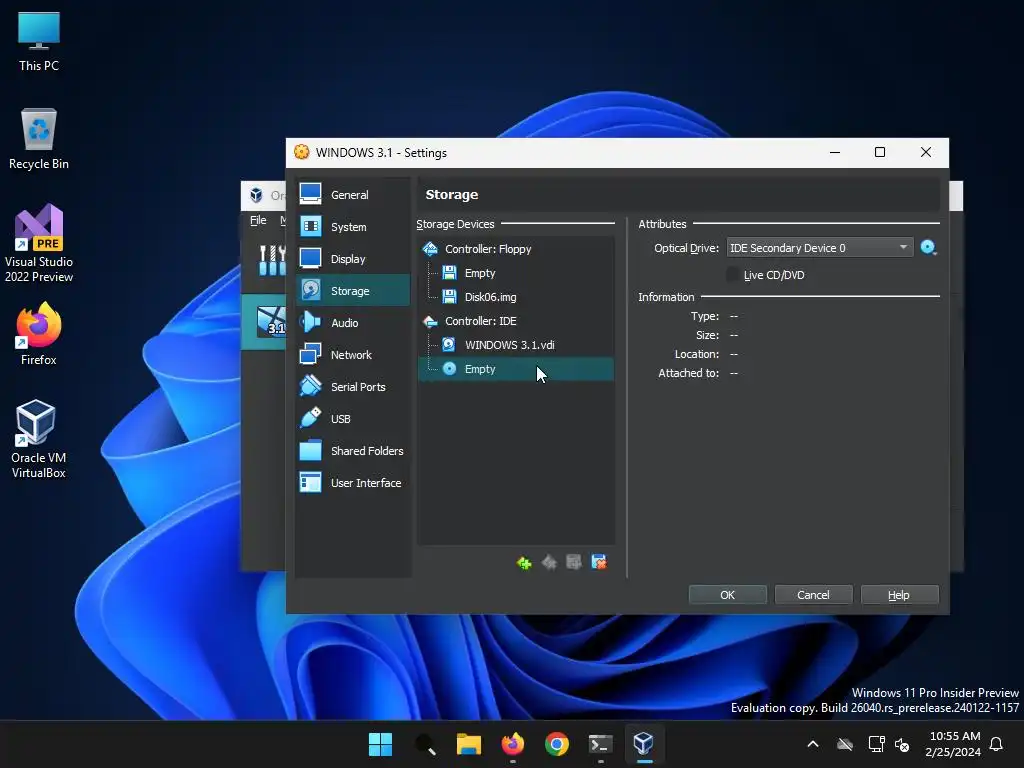Click the Floppy controller icon
The width and height of the screenshot is (1024, 768).
(x=430, y=249)
